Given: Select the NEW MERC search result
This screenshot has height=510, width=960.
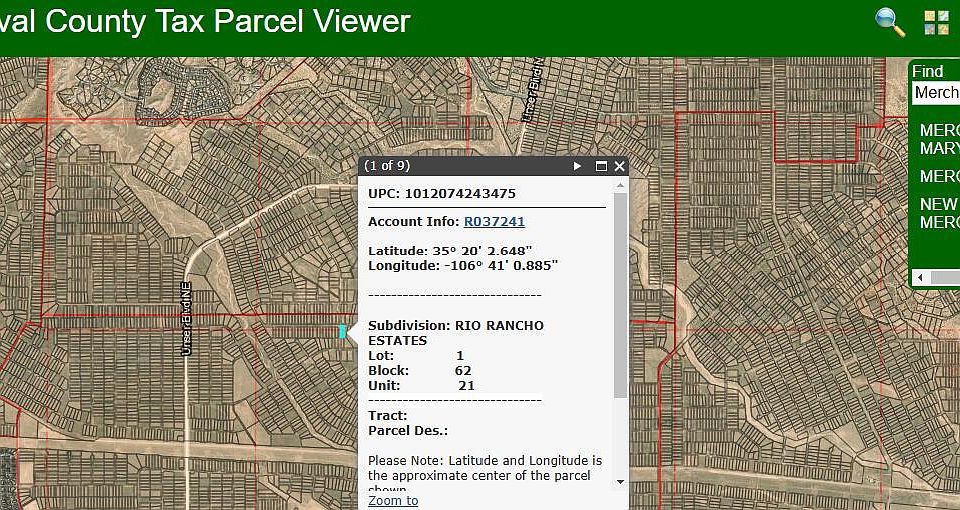Looking at the screenshot, I should tap(939, 213).
